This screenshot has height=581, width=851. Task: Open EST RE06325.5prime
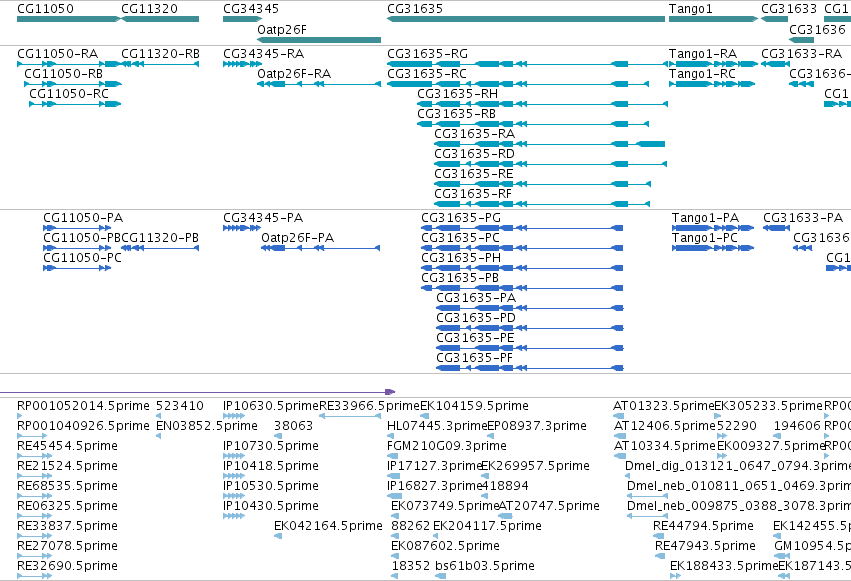(x=67, y=507)
